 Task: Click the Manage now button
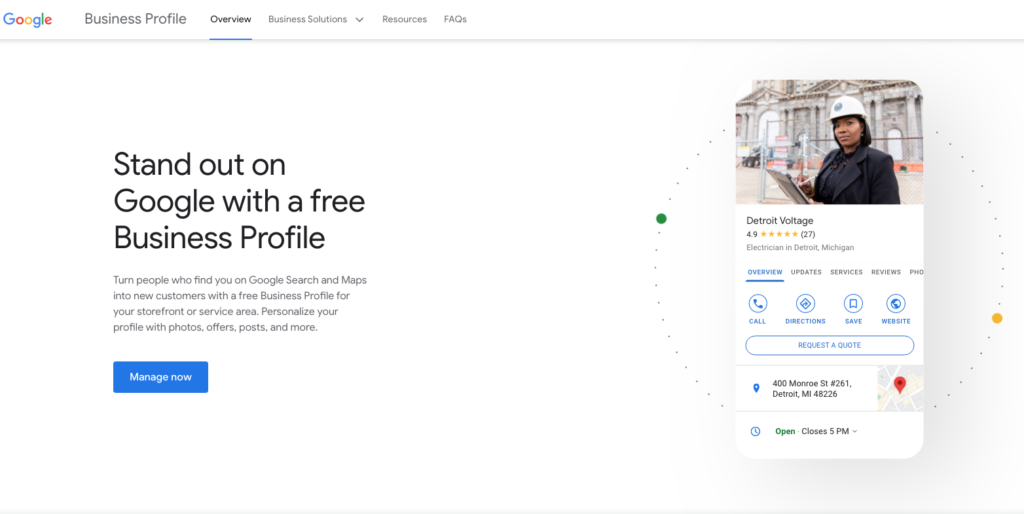coord(161,377)
